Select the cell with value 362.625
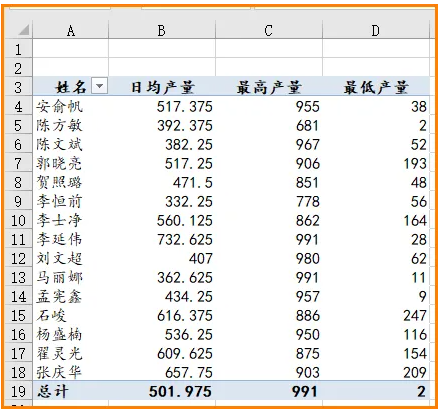This screenshot has height=412, width=440. tap(162, 277)
